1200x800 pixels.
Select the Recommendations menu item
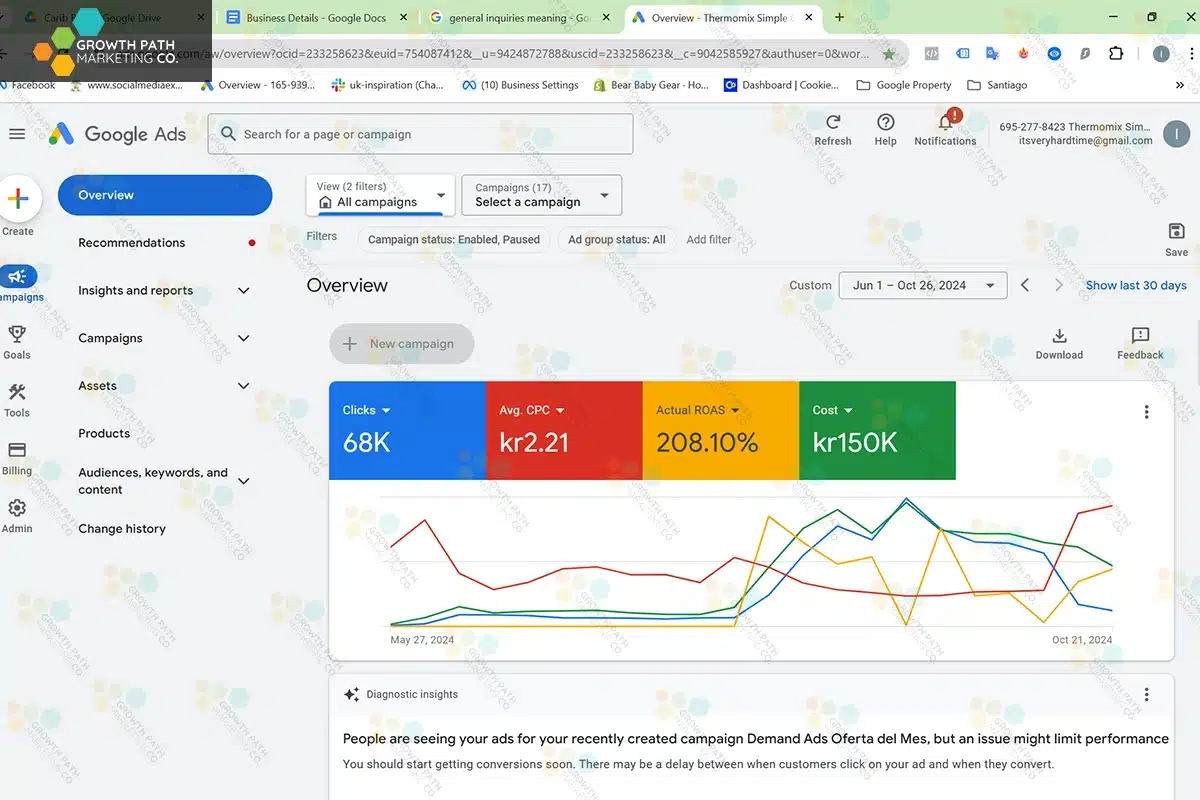[x=132, y=243]
